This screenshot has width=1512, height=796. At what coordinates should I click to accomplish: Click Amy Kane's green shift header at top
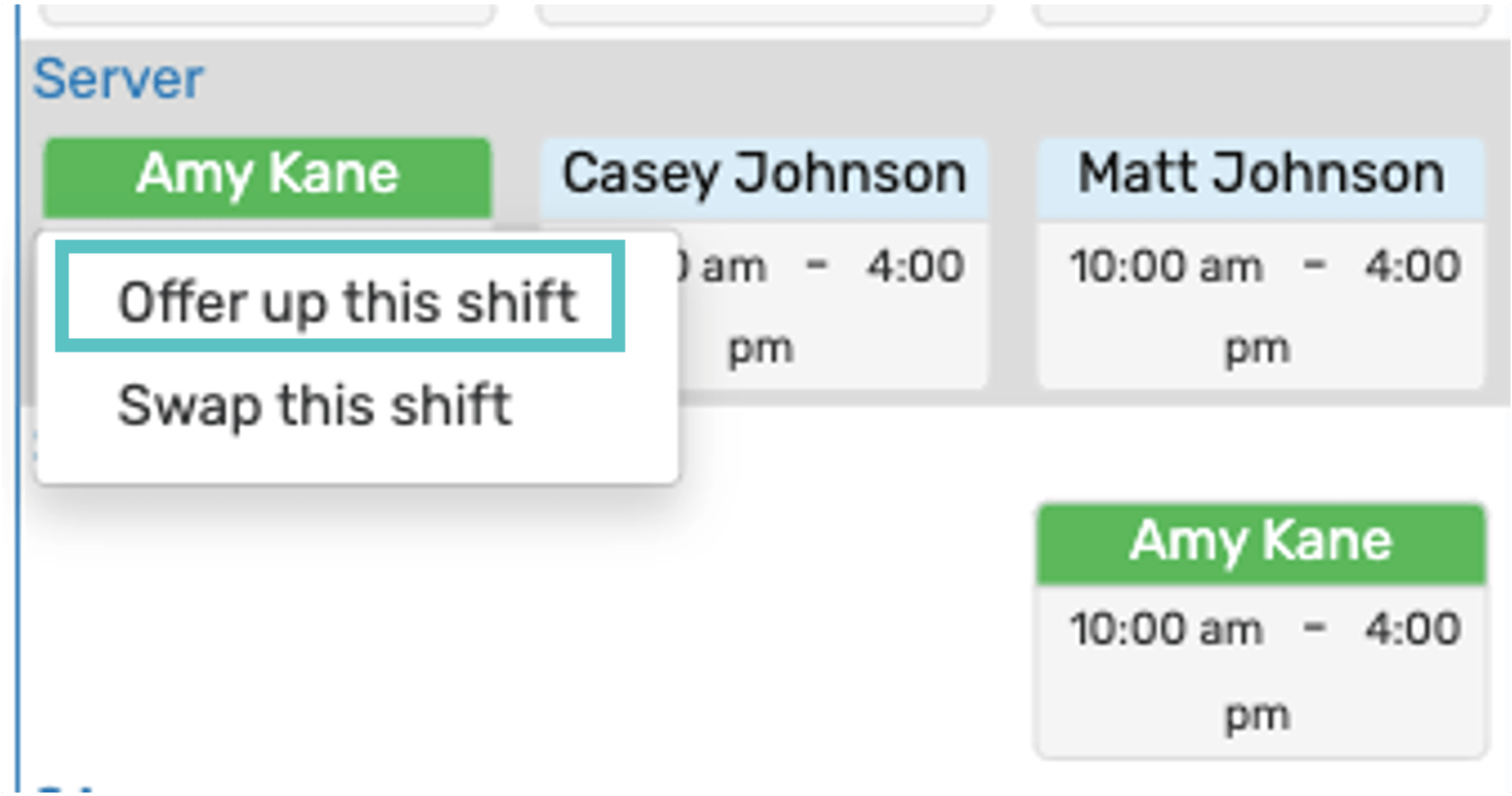click(266, 176)
